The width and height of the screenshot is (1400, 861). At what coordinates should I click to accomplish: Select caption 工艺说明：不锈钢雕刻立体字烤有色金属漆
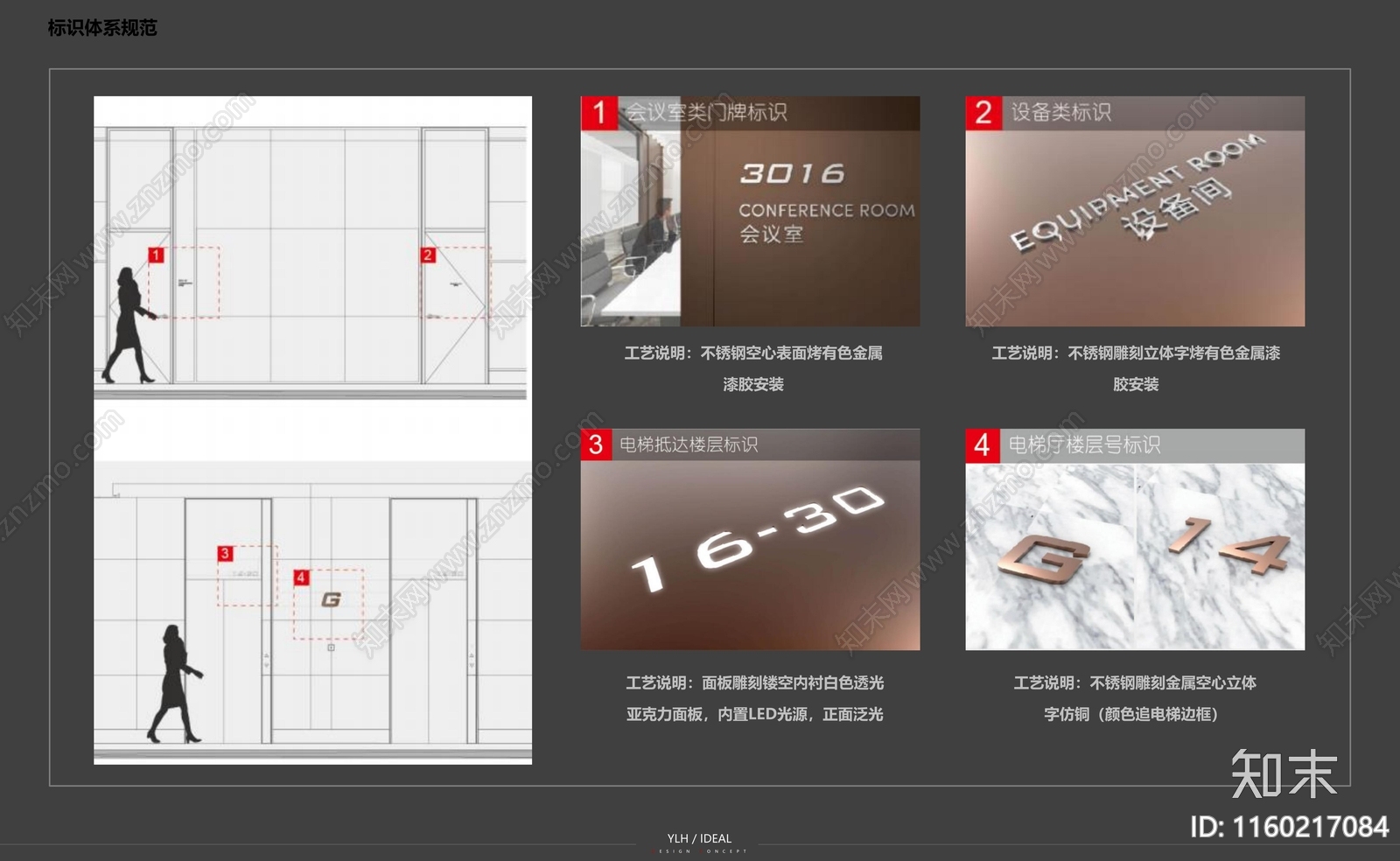coord(1136,353)
